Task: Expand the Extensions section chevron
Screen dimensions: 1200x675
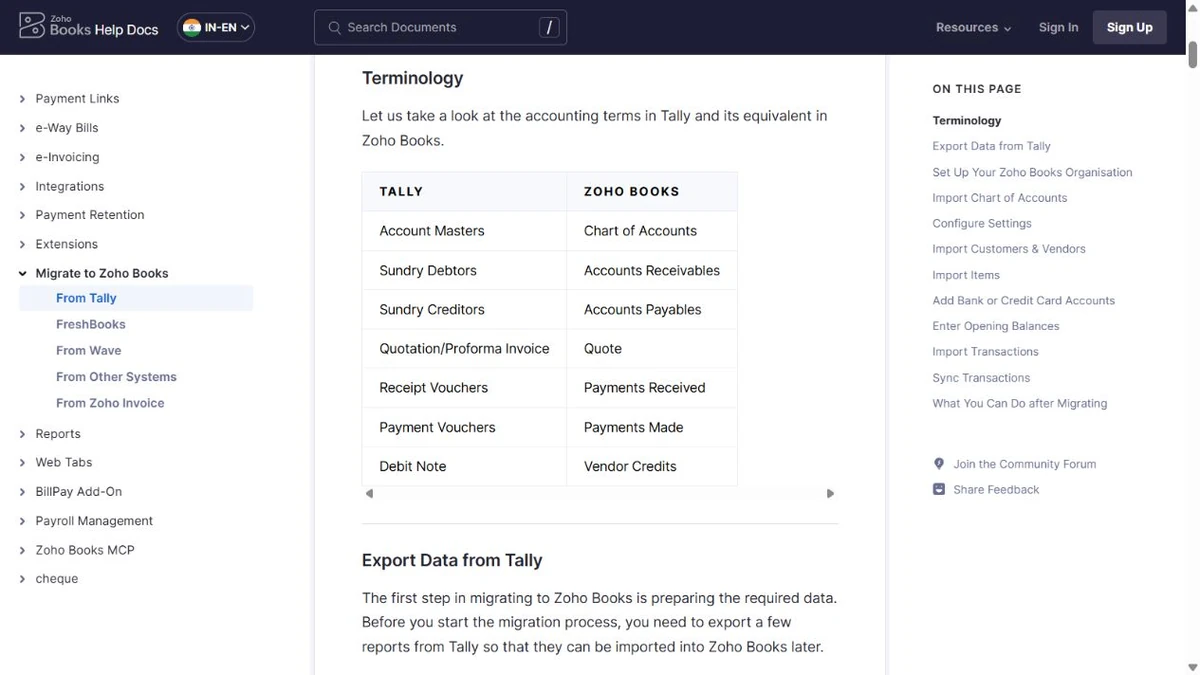Action: 23,244
